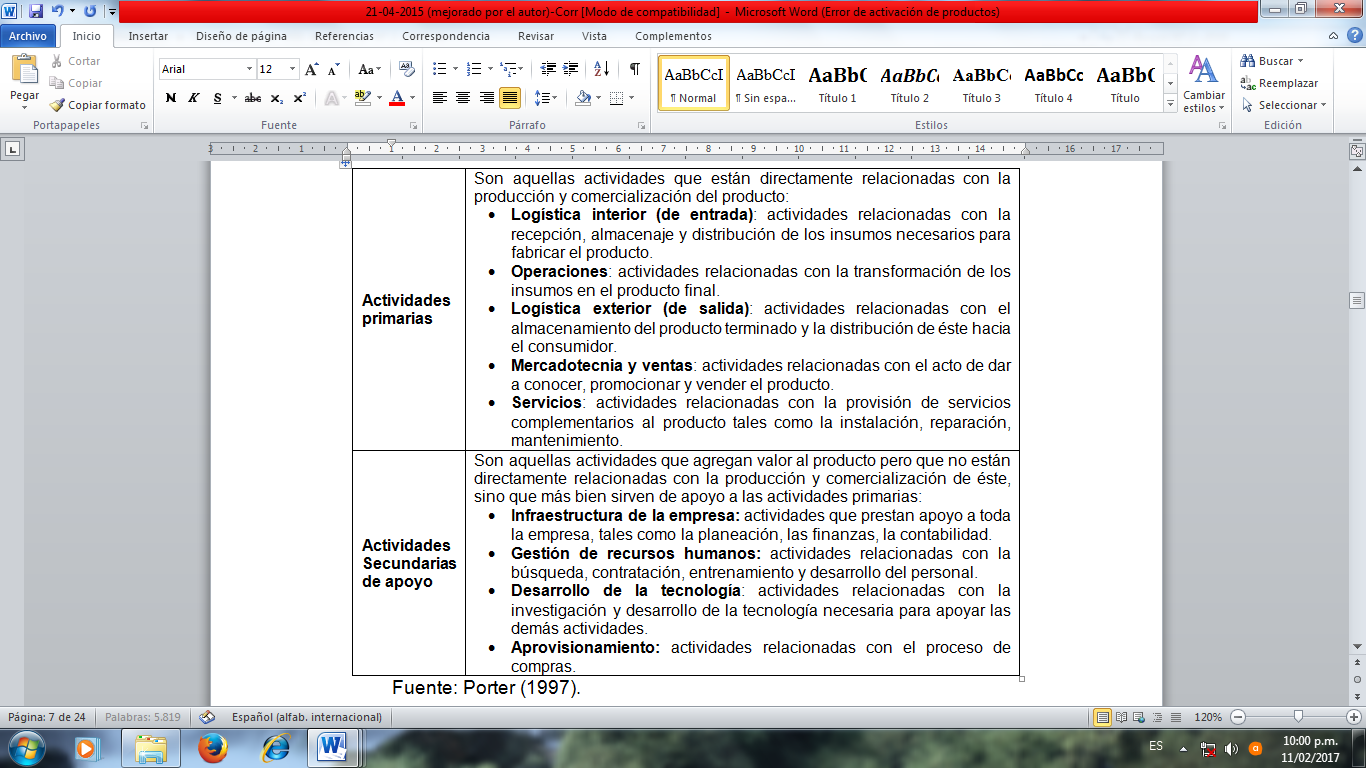Toggle bold (N) formatting
The width and height of the screenshot is (1366, 768).
[x=170, y=98]
